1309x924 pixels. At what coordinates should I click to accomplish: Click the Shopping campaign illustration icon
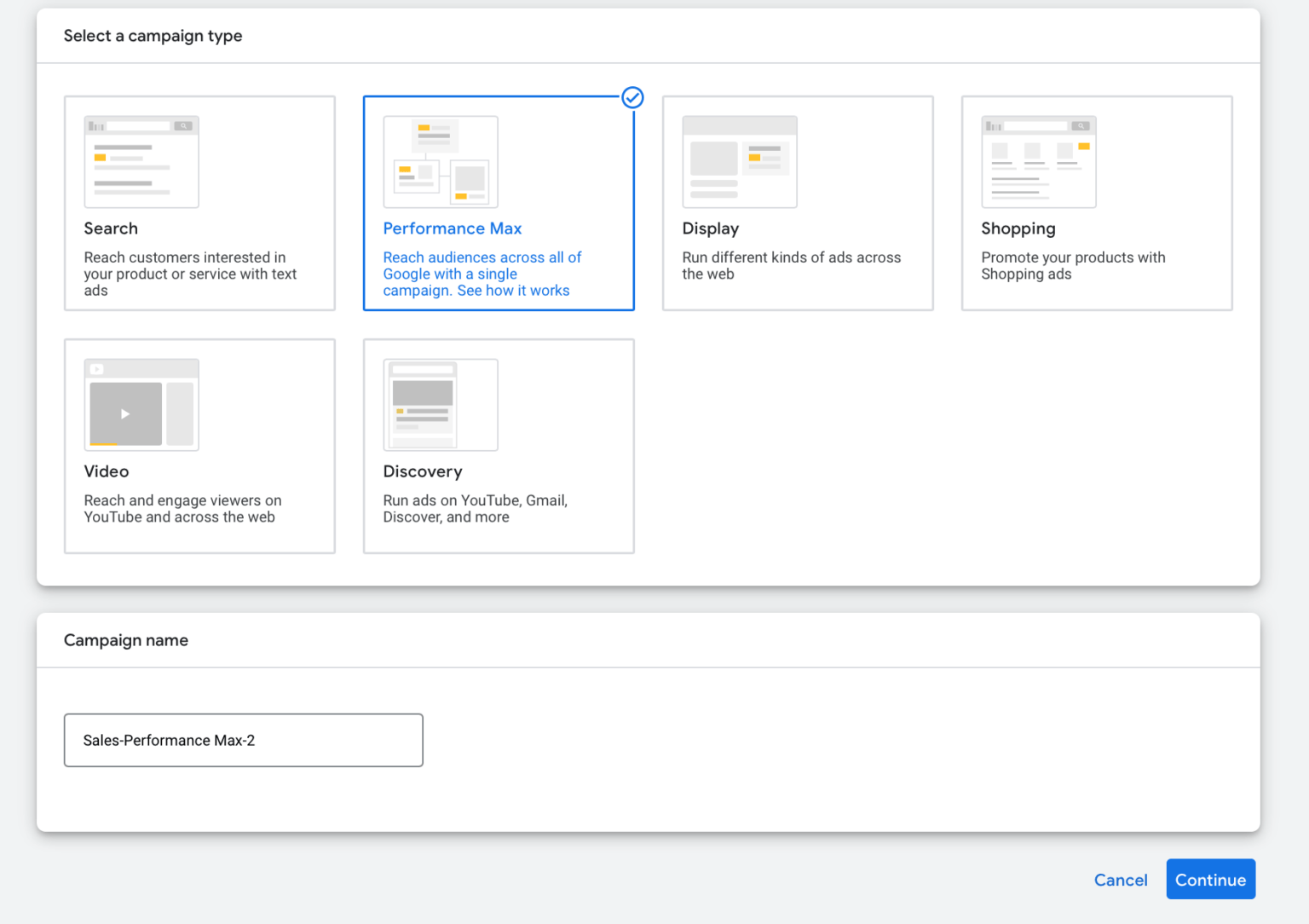tap(1039, 162)
